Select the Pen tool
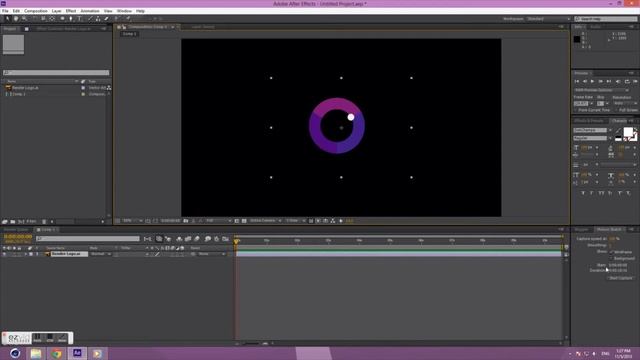The image size is (640, 360). [x=71, y=18]
